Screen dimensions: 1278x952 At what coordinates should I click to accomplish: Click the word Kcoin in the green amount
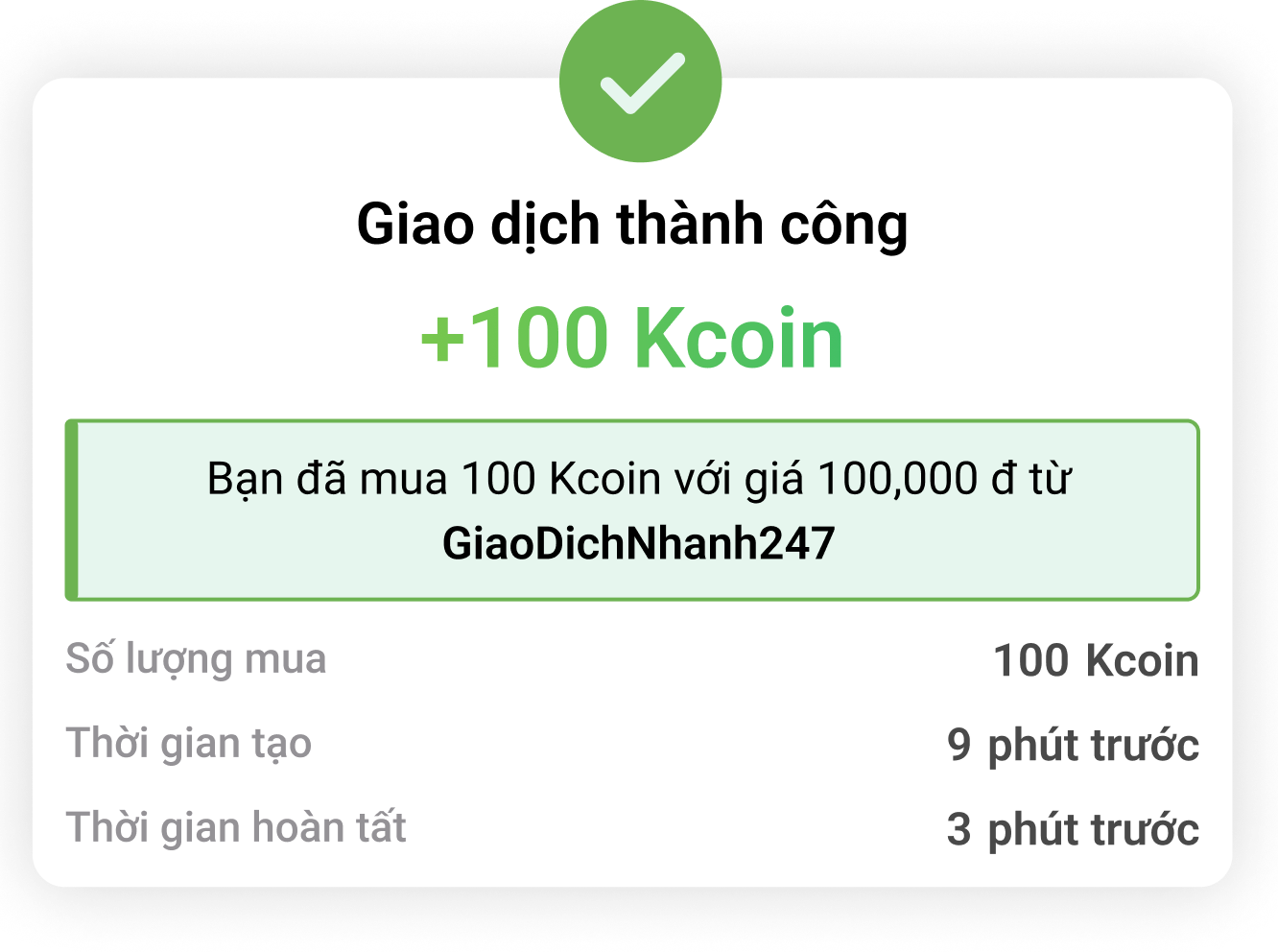pos(739,337)
